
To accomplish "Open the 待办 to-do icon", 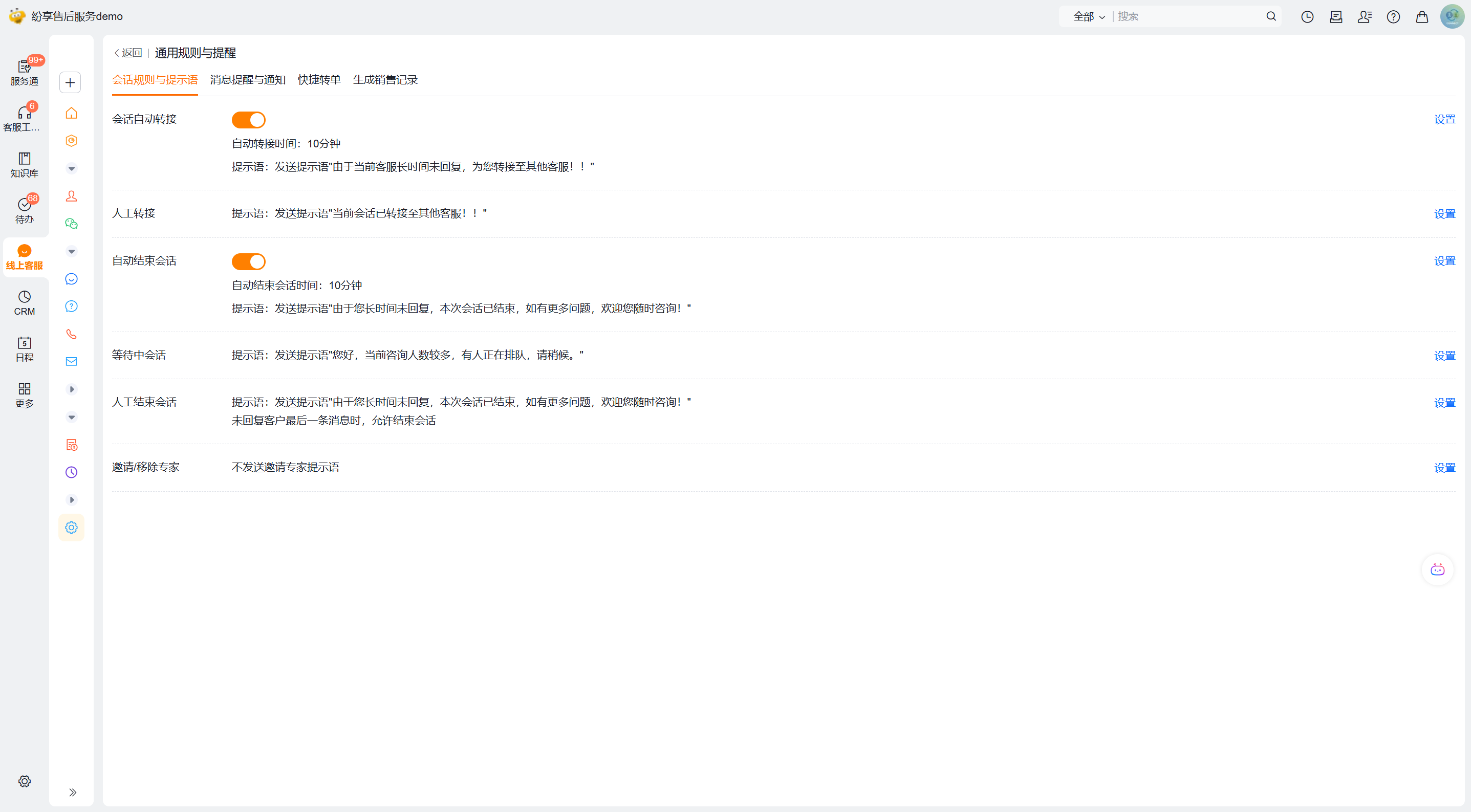I will pos(24,210).
